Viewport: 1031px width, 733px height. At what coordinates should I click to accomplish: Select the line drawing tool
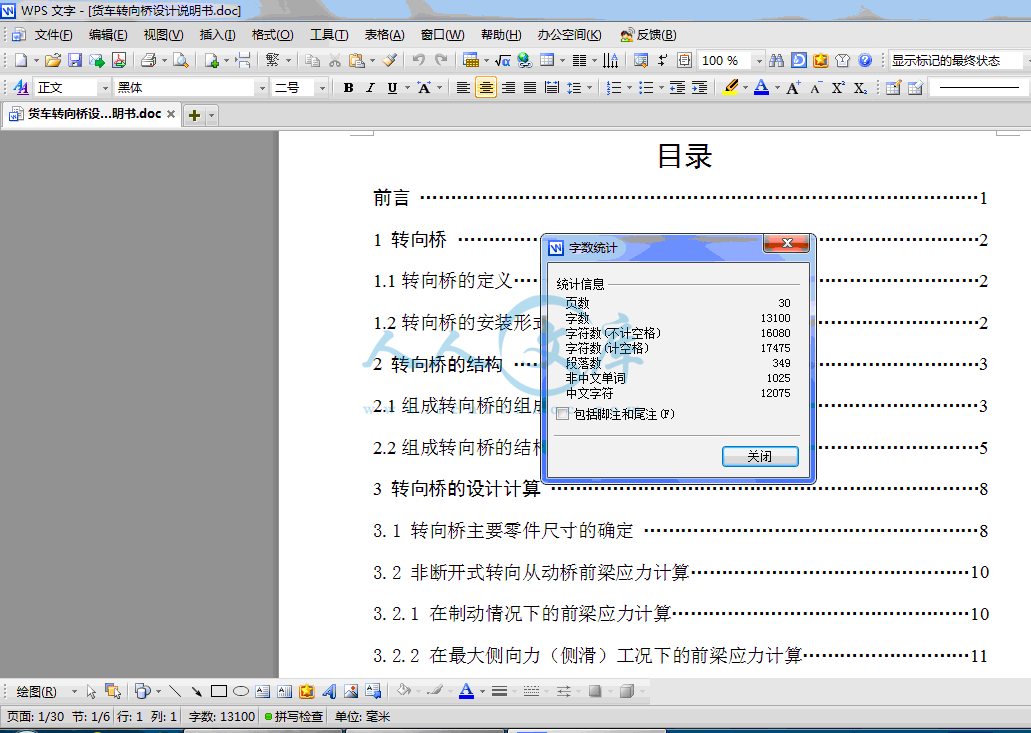[x=175, y=691]
